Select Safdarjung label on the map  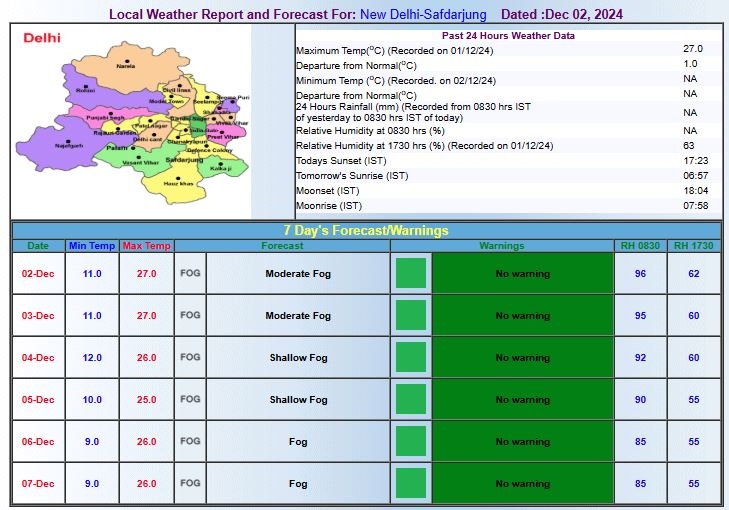pyautogui.click(x=184, y=160)
